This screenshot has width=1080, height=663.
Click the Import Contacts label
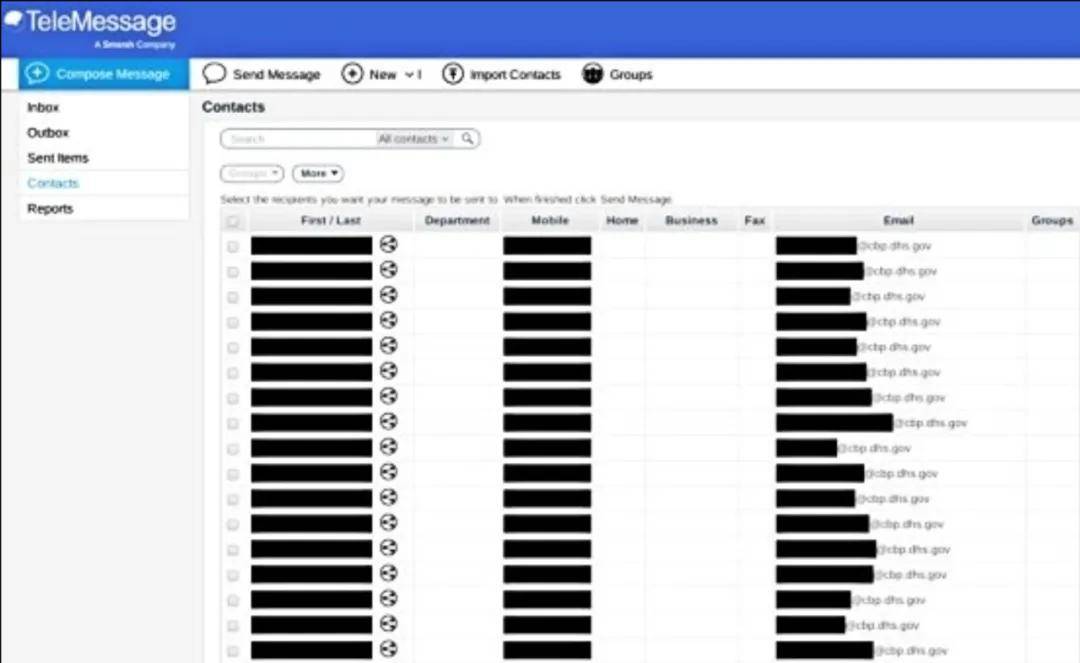click(x=515, y=74)
